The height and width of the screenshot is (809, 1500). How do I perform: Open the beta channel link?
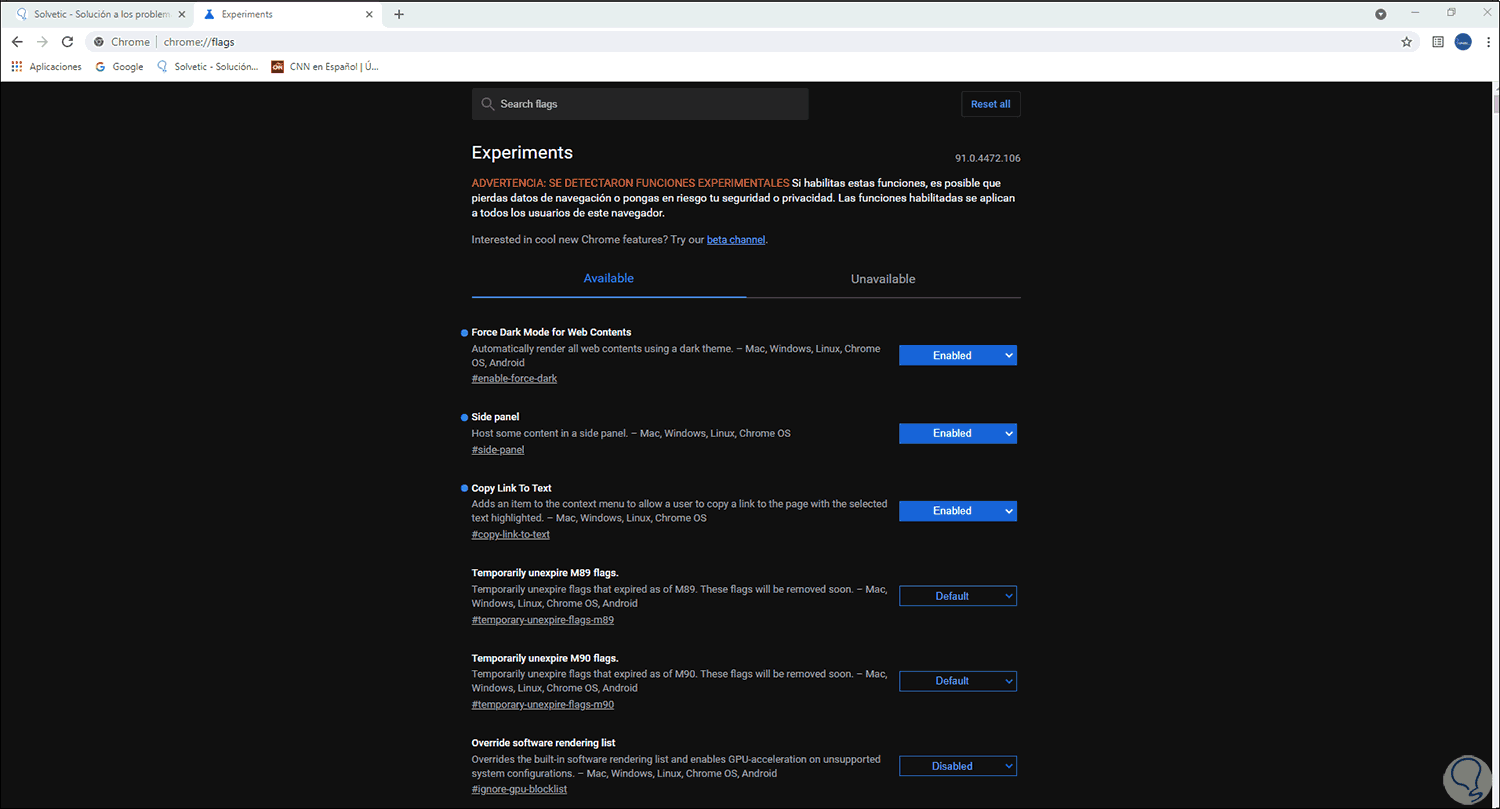pos(736,240)
